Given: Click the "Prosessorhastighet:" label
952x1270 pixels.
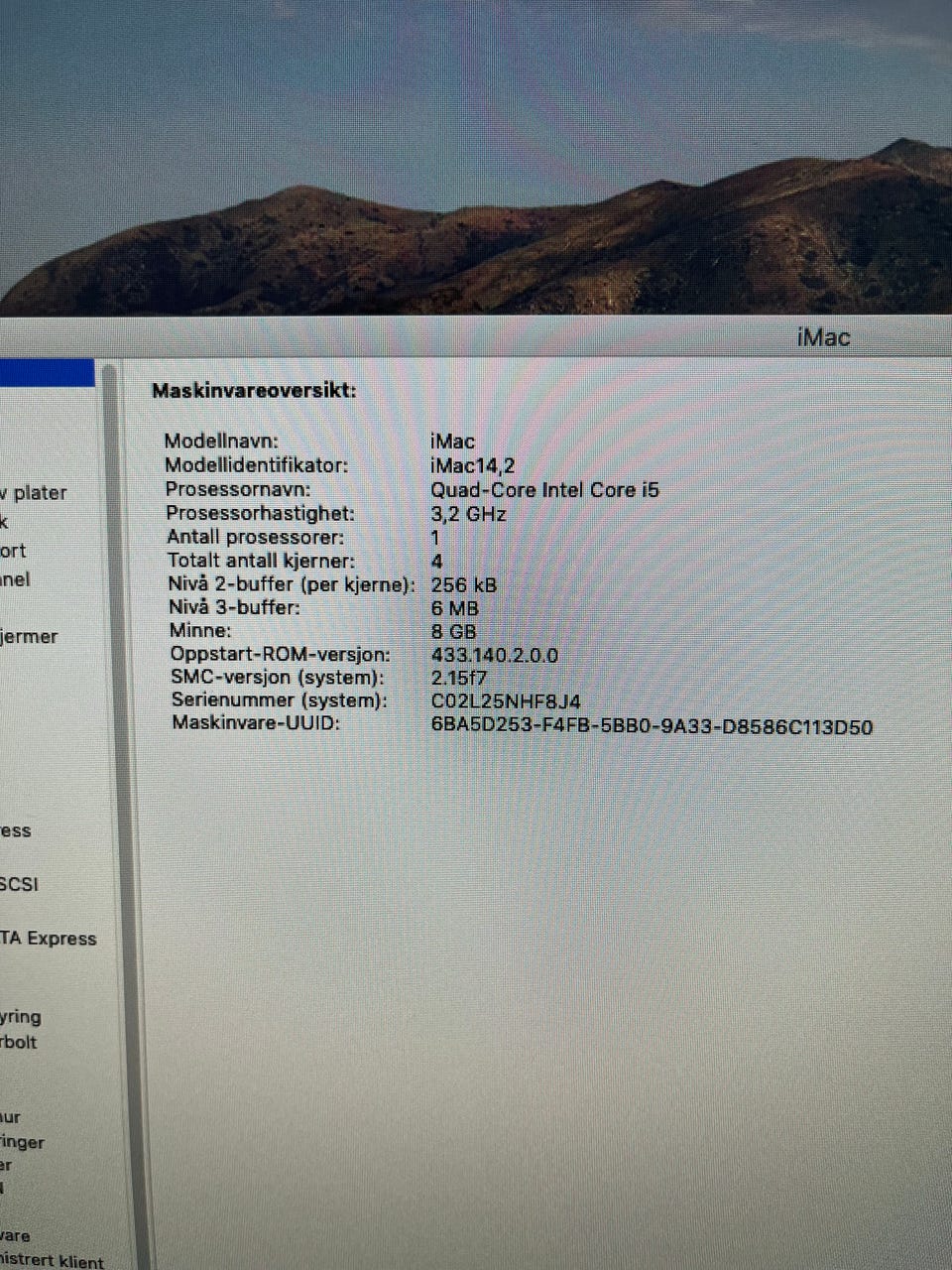Looking at the screenshot, I should 260,513.
